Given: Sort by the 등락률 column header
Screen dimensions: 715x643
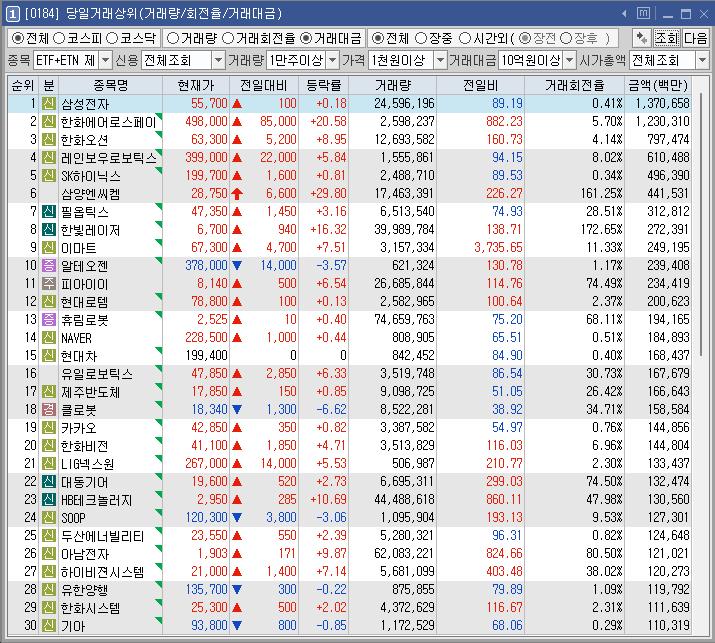Looking at the screenshot, I should [x=323, y=85].
